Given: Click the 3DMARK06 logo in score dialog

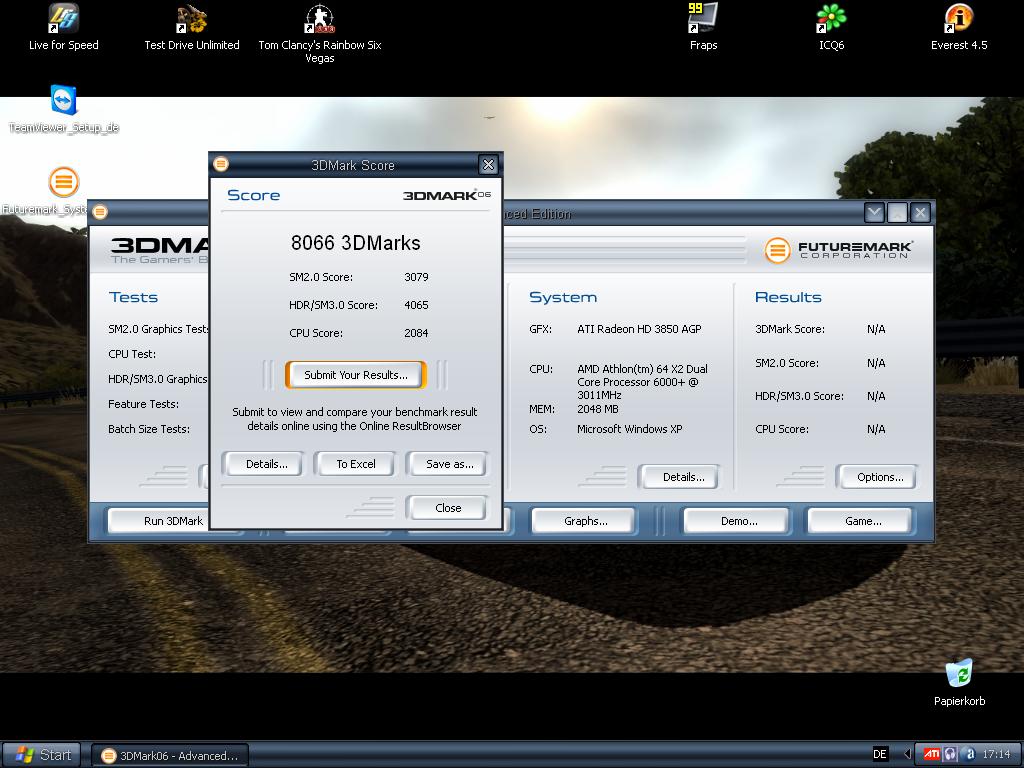Looking at the screenshot, I should 447,195.
